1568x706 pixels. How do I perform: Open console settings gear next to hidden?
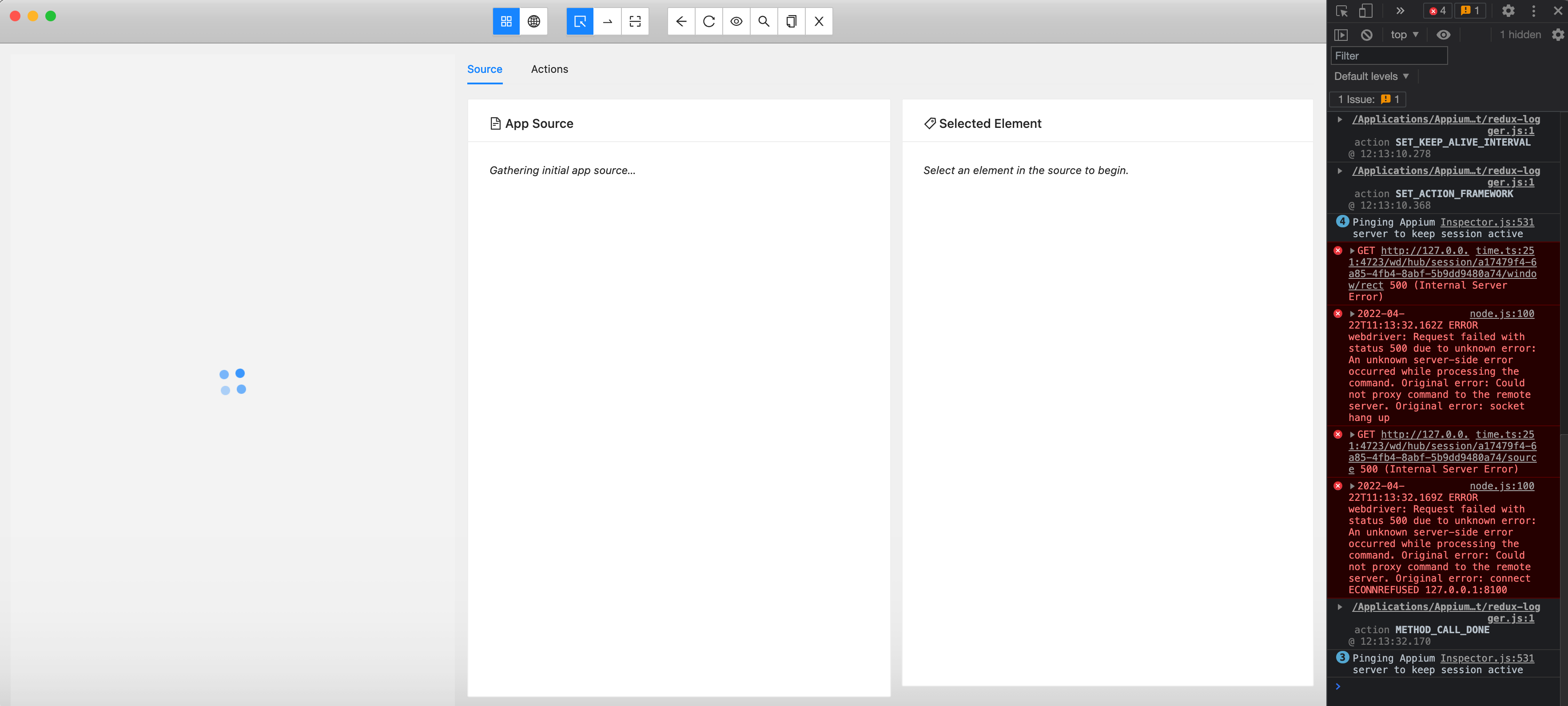pos(1558,36)
